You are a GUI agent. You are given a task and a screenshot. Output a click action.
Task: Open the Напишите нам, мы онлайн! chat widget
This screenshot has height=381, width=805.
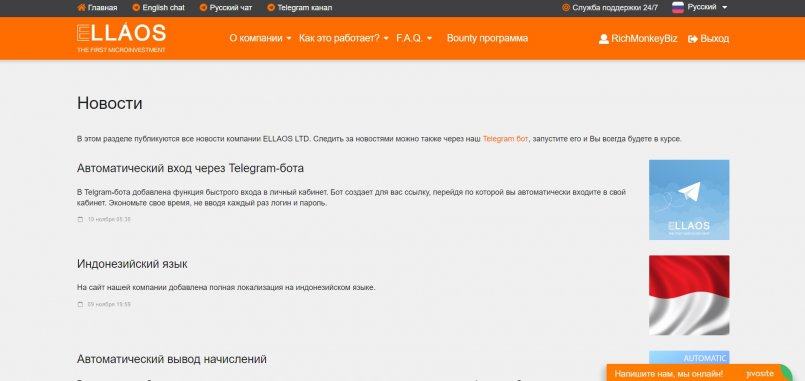(699, 373)
